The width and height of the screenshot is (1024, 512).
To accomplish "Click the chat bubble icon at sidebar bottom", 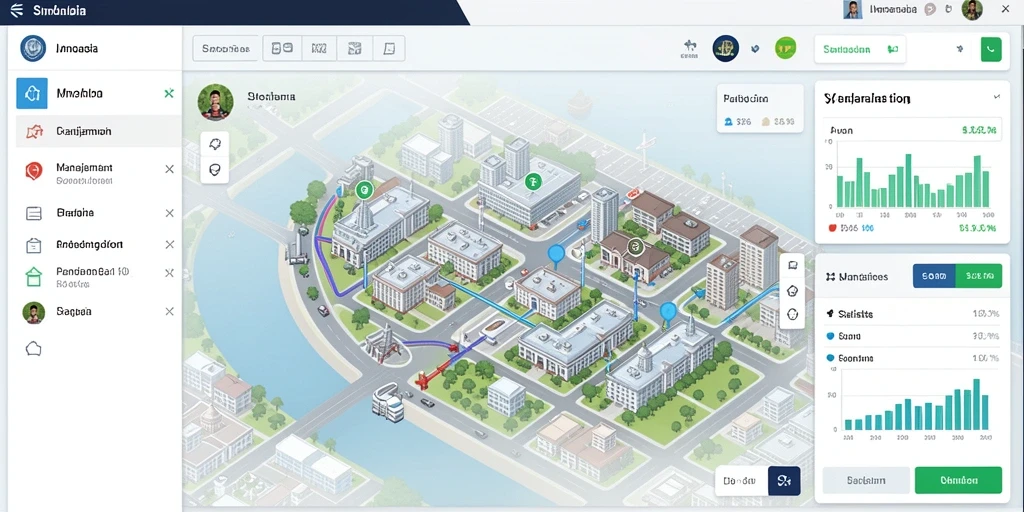I will coord(33,349).
